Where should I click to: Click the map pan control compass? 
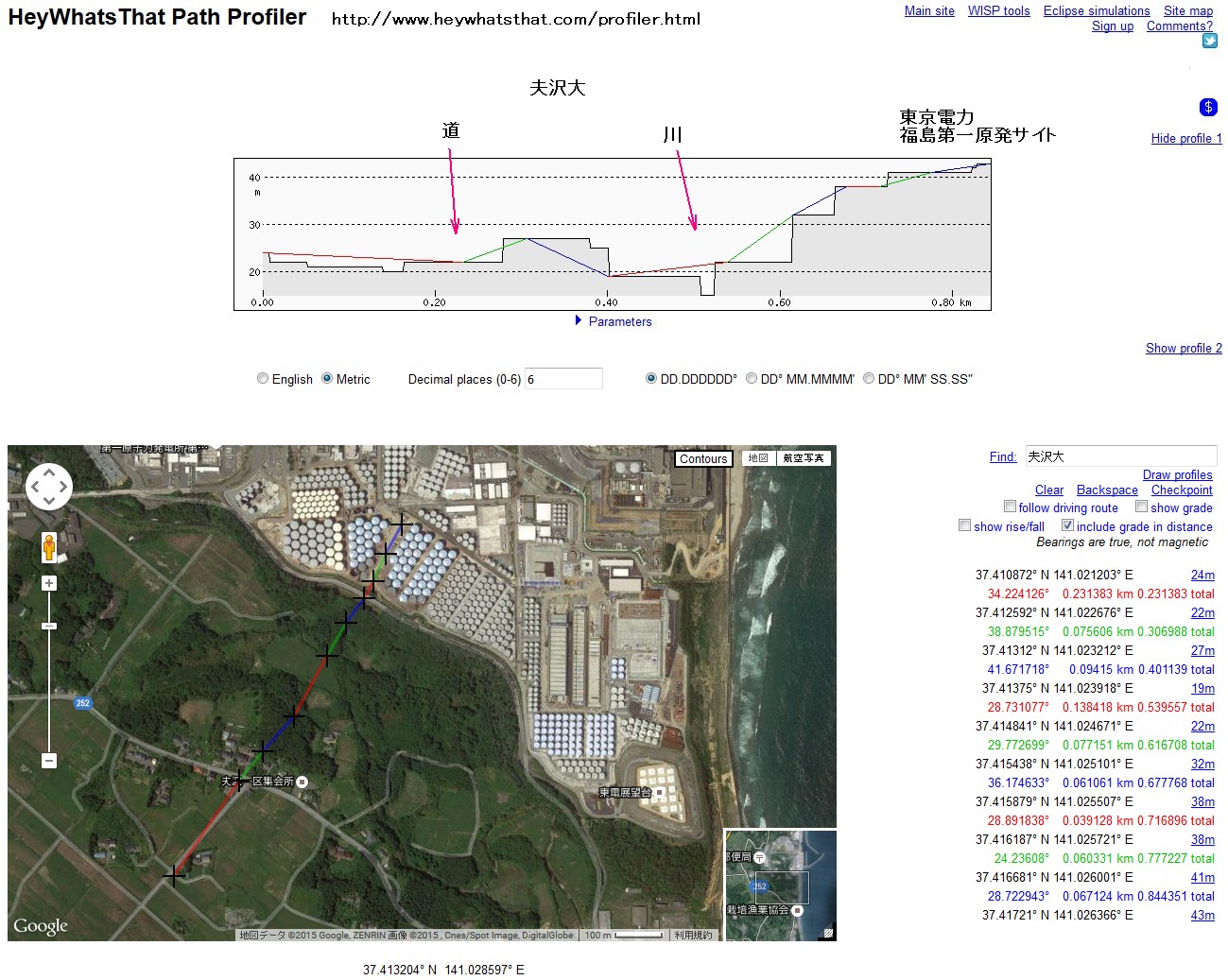(x=49, y=487)
